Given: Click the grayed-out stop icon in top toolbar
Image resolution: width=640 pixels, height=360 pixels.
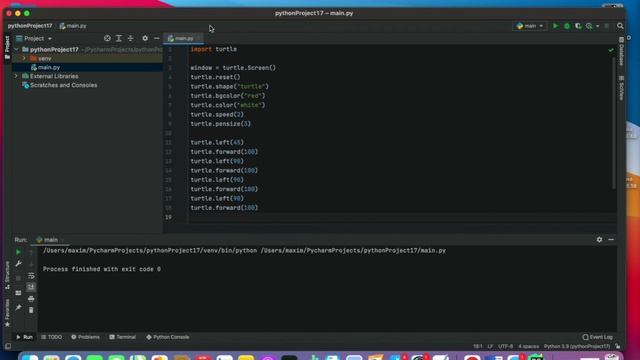Looking at the screenshot, I should (x=607, y=26).
